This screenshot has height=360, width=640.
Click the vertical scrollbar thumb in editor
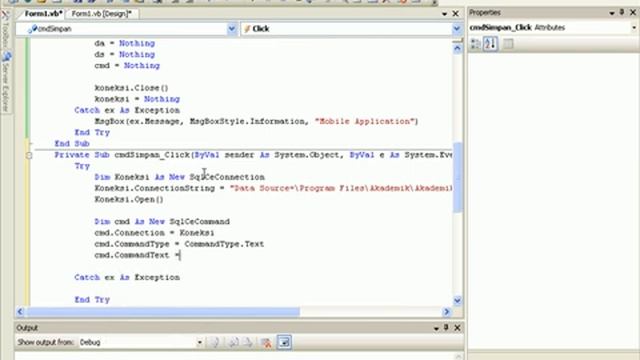[457, 177]
